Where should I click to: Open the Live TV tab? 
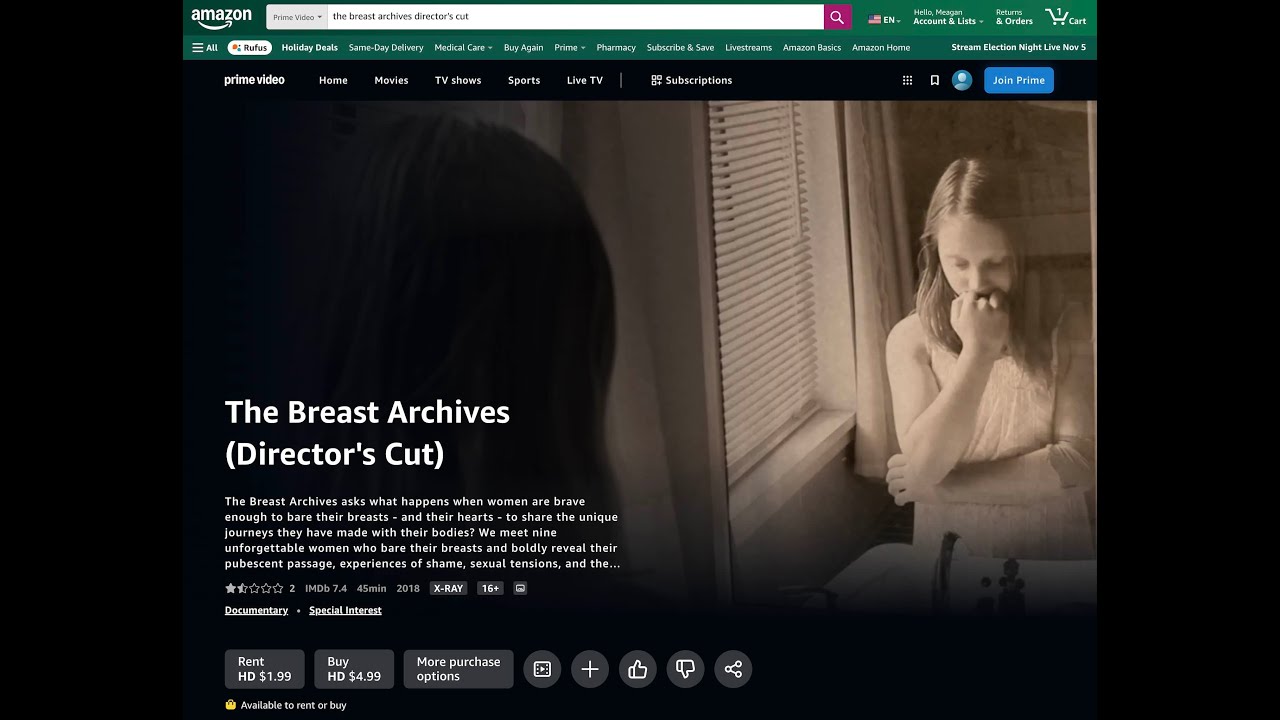tap(585, 80)
